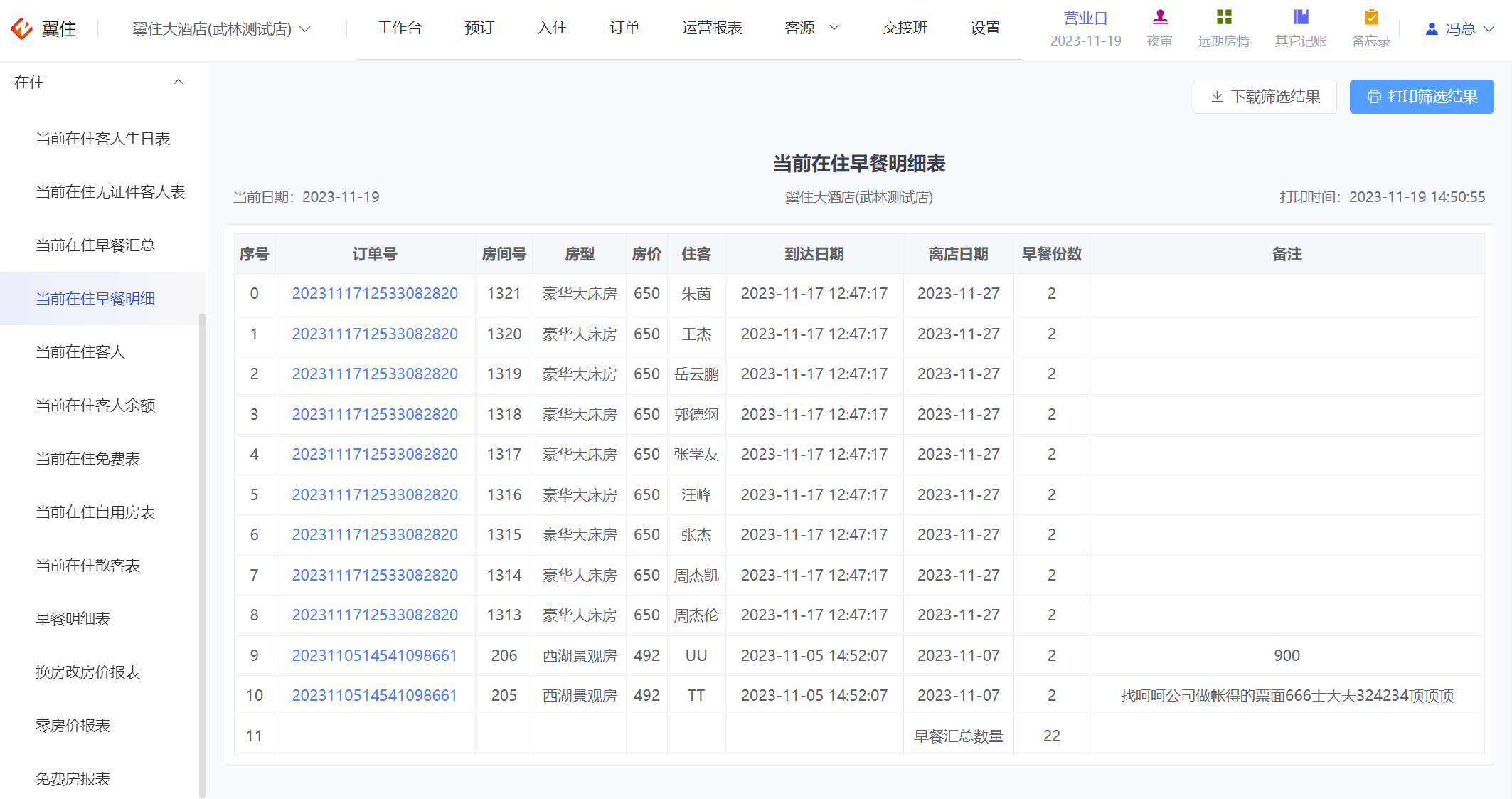Image resolution: width=1512 pixels, height=799 pixels.
Task: Click guest name 郭德纲
Action: coord(696,415)
